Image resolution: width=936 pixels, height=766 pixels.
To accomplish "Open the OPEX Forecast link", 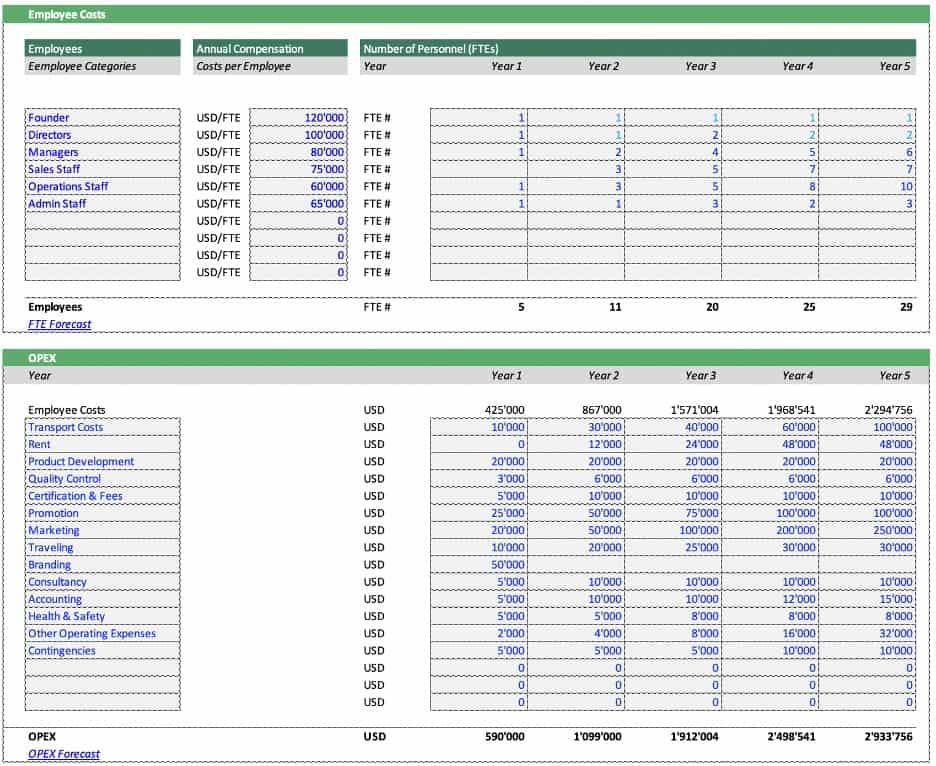I will coord(64,753).
